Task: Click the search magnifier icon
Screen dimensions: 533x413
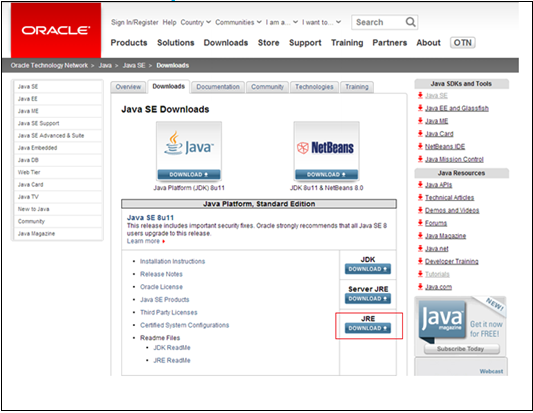Action: click(410, 22)
